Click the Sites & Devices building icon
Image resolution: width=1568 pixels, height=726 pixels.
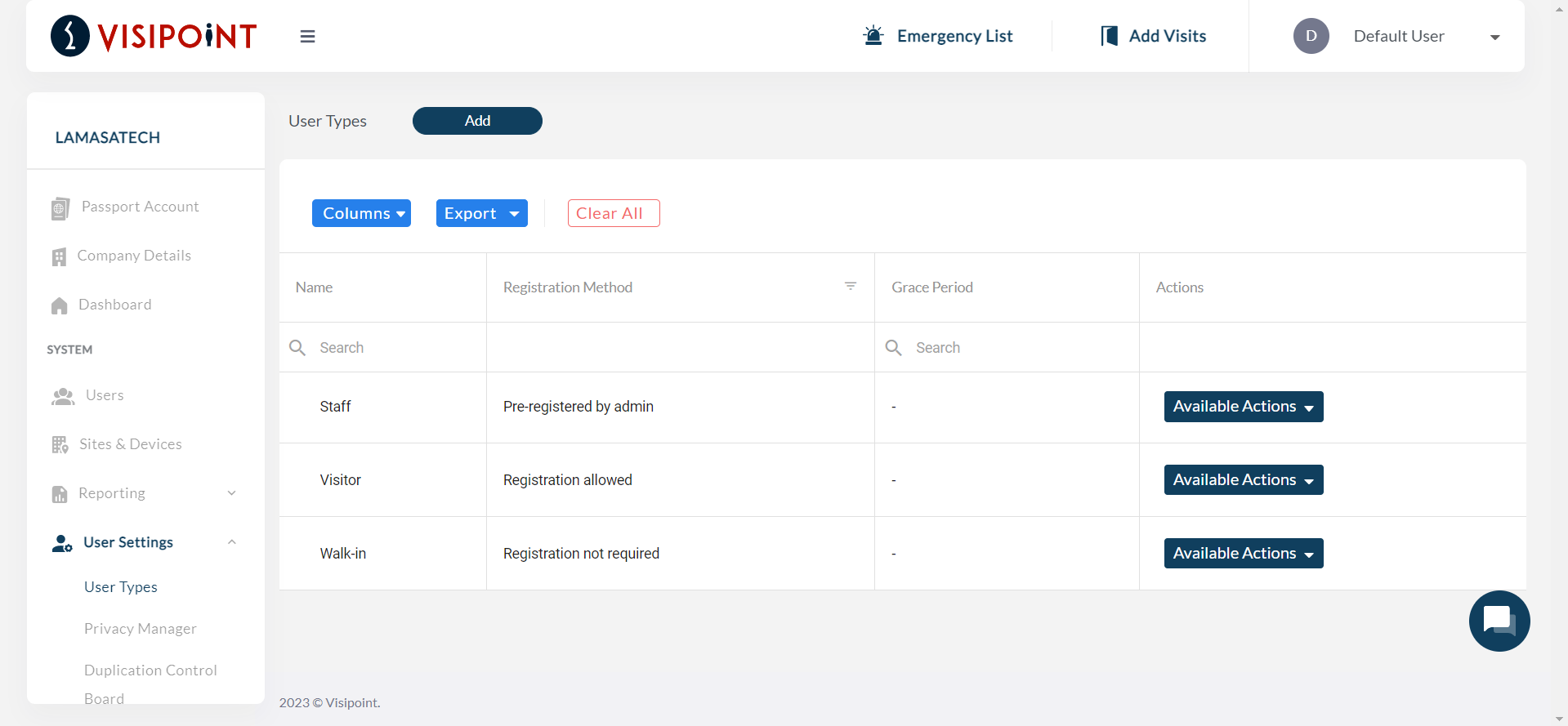pos(60,445)
